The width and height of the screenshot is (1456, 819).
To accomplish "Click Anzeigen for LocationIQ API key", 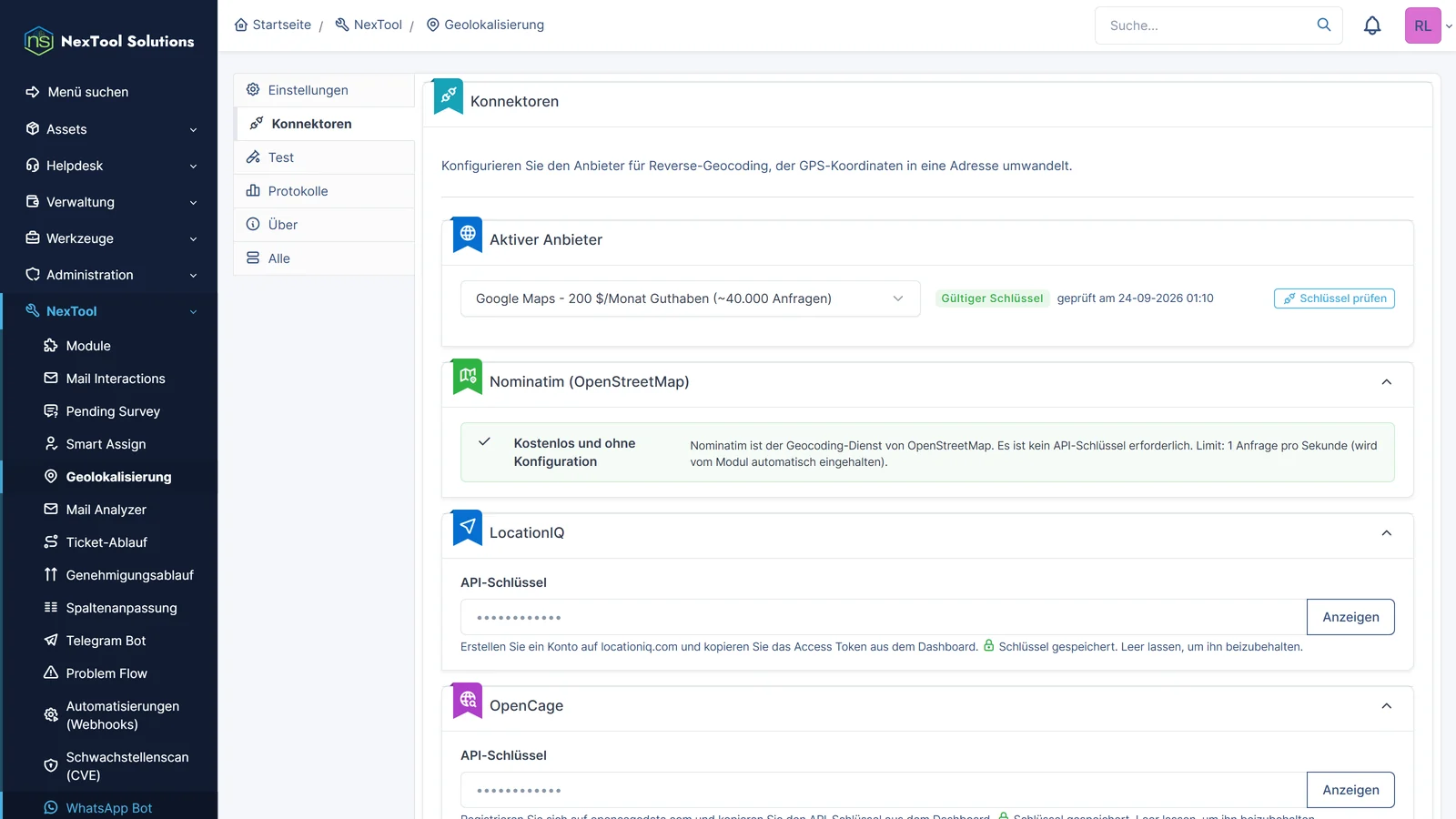I will (x=1350, y=617).
